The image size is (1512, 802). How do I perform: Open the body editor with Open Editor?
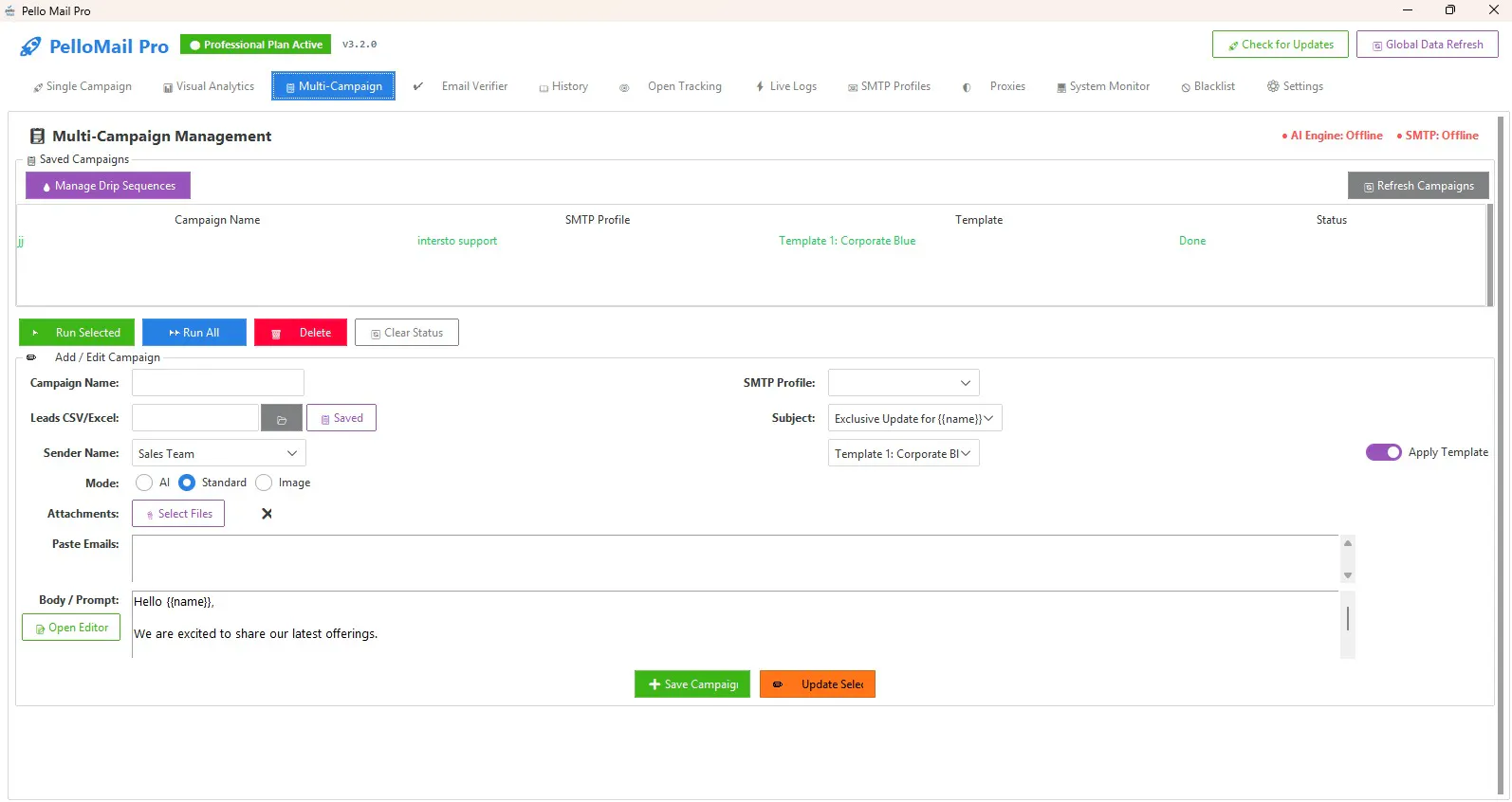coord(71,628)
